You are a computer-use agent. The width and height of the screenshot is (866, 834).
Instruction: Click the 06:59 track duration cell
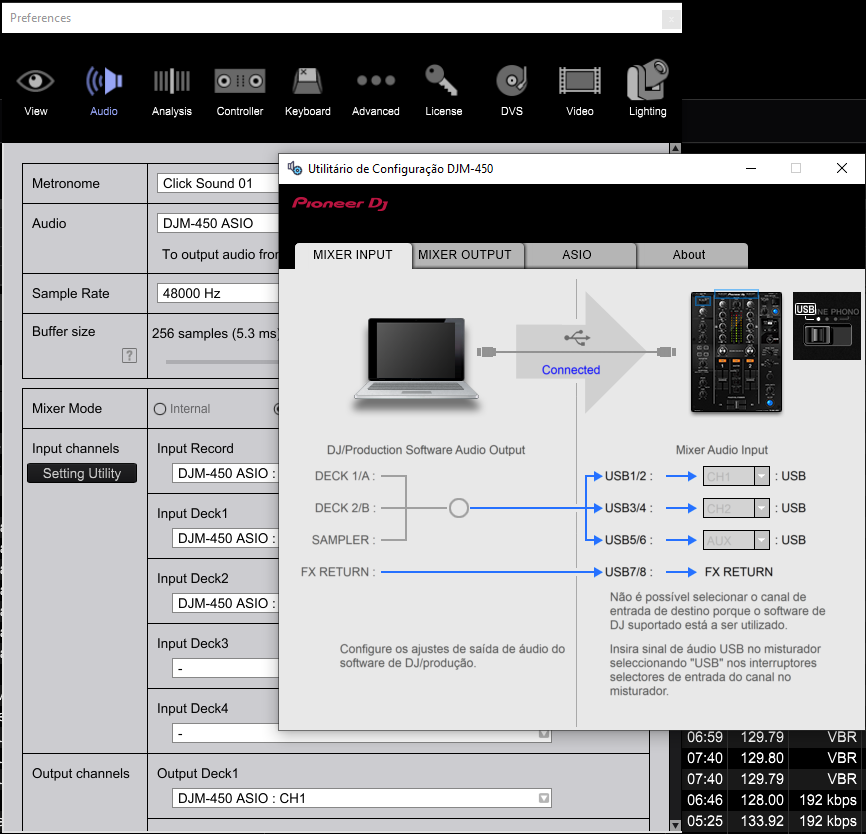(705, 737)
